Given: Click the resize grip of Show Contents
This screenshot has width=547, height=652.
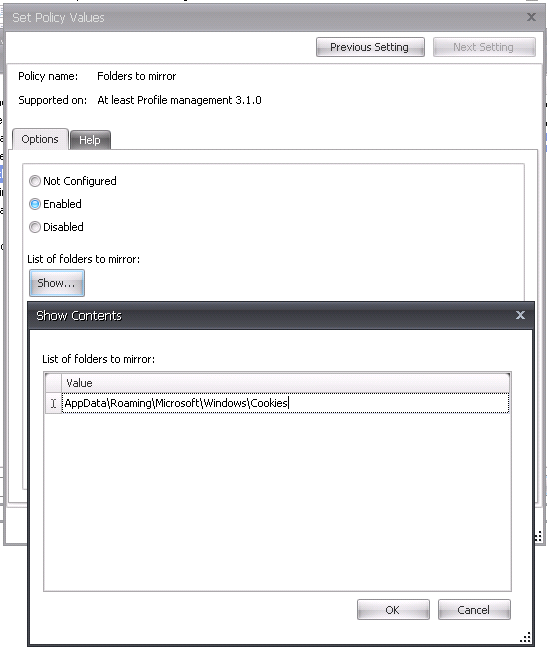Looking at the screenshot, I should click(525, 637).
